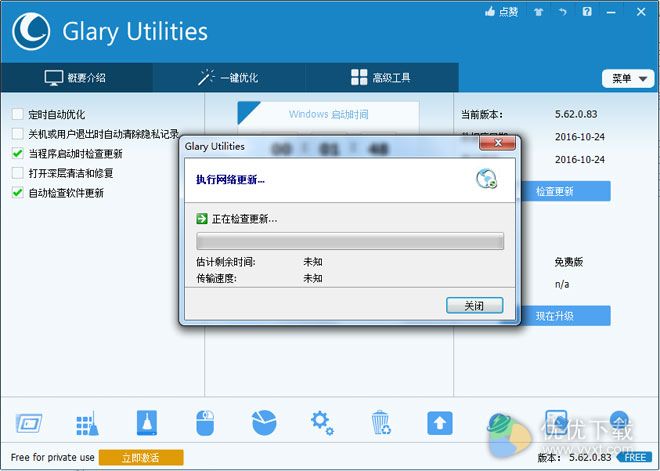Enable 定时自动优化 checkbox
This screenshot has height=471, width=660.
coord(18,114)
